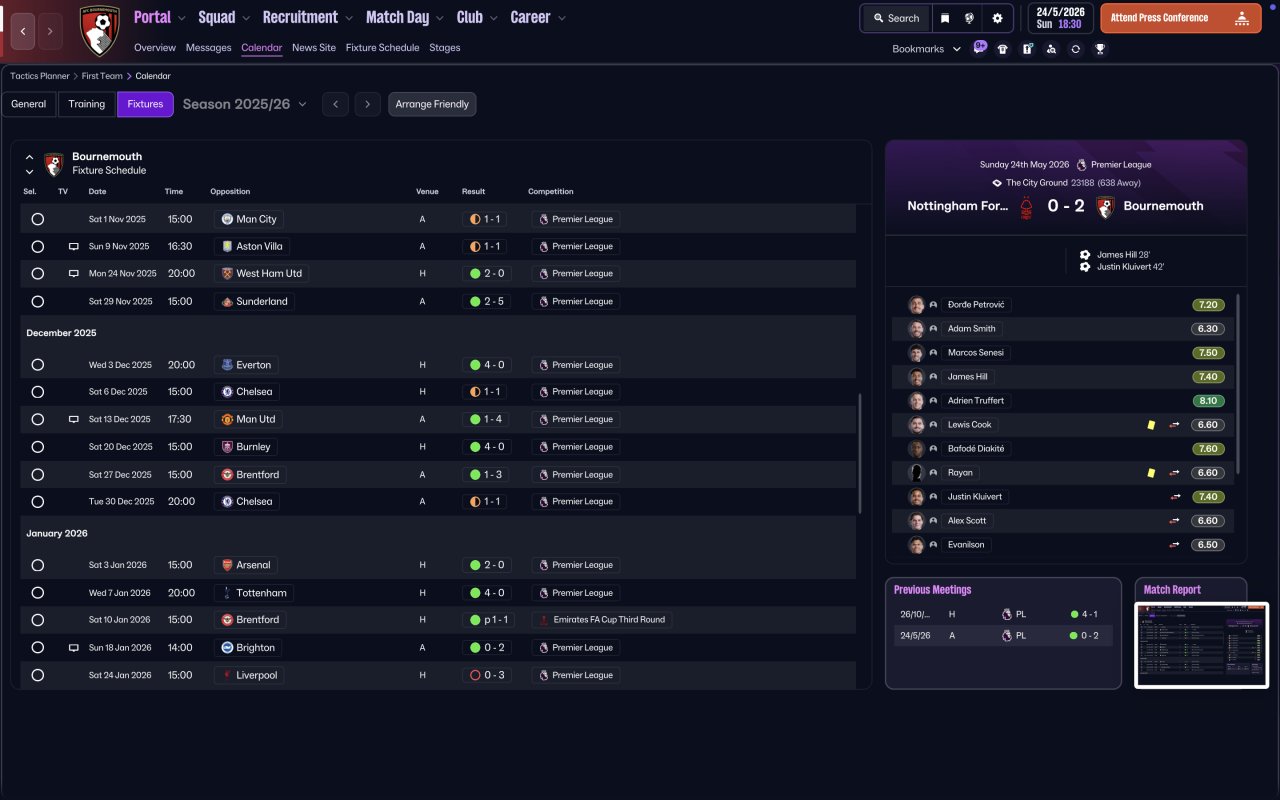This screenshot has height=800, width=1280.
Task: Click the circular arrows icon in bookmarks bar
Action: [1075, 49]
